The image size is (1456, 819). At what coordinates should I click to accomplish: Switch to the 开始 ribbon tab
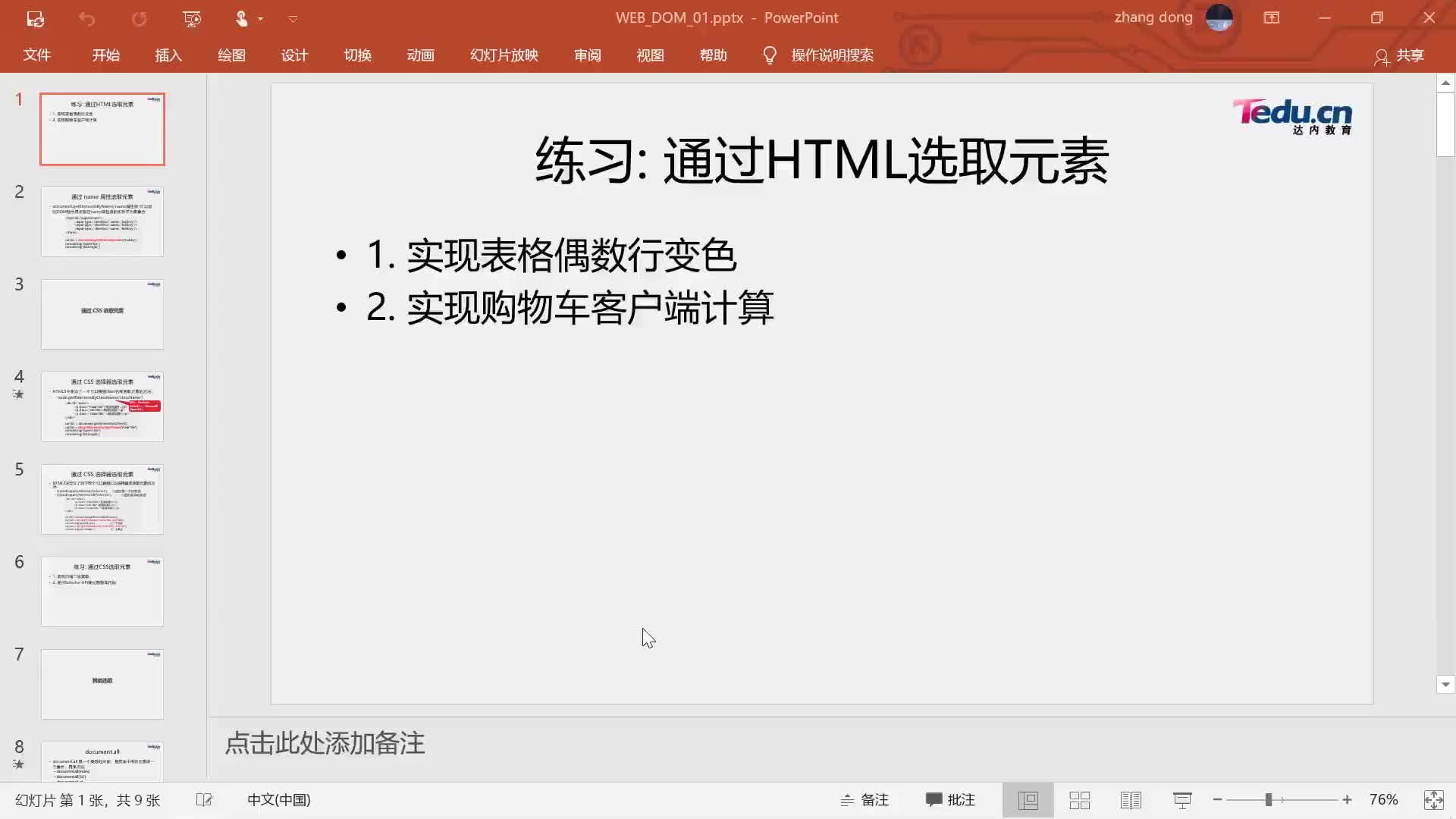click(x=106, y=55)
